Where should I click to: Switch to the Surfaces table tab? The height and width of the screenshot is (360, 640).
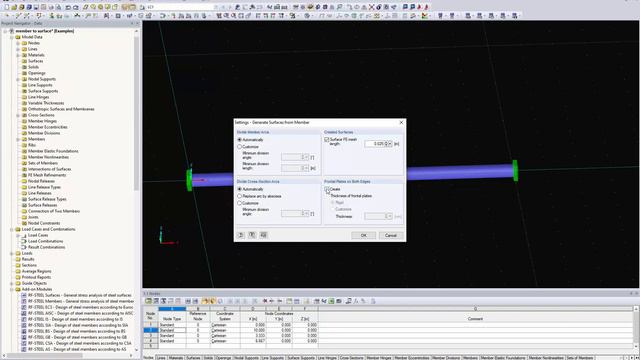[193, 358]
